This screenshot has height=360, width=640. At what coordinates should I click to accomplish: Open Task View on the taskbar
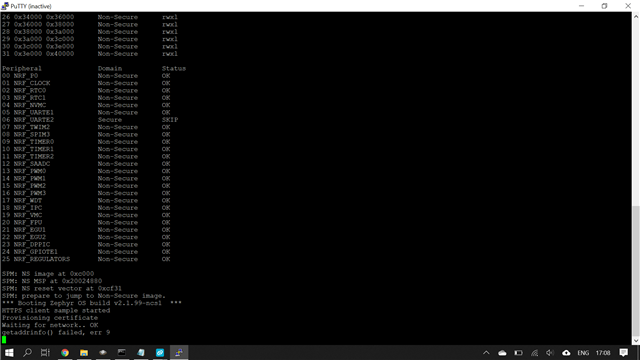pyautogui.click(x=45, y=353)
